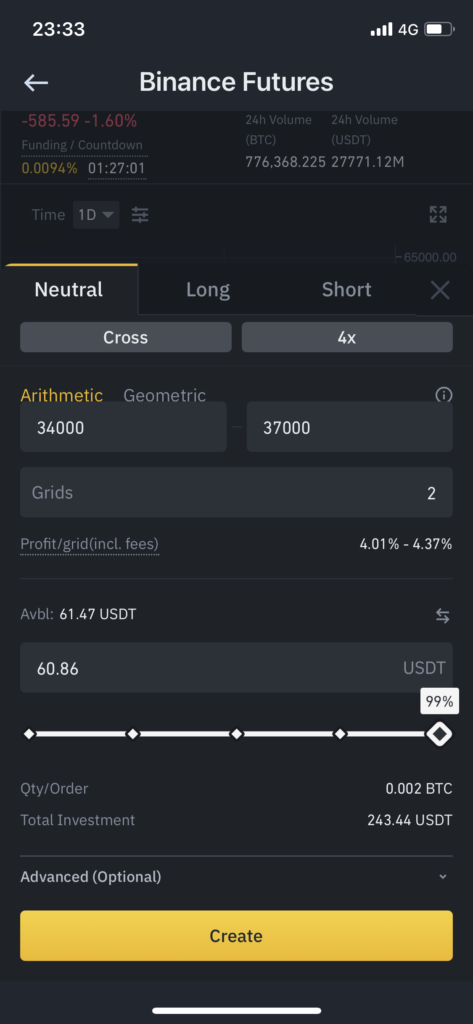This screenshot has width=473, height=1024.
Task: Switch to the Short tab
Action: [x=346, y=289]
